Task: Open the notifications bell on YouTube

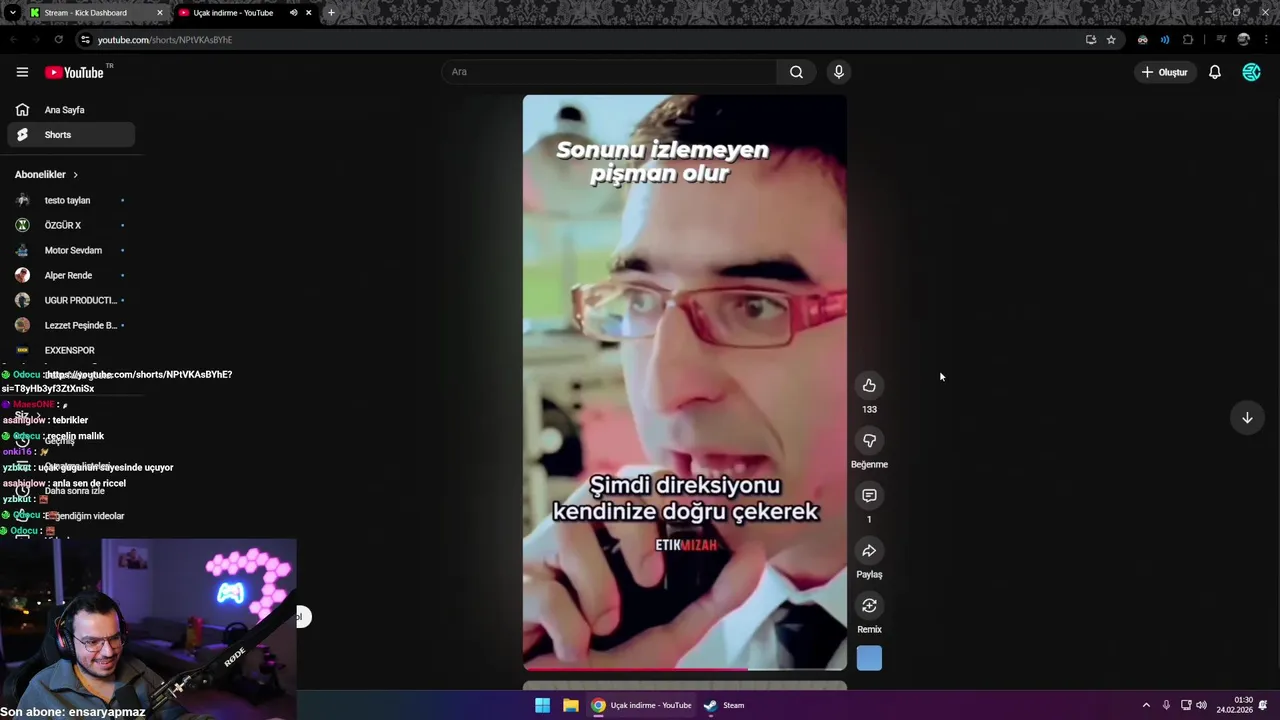Action: click(x=1215, y=72)
